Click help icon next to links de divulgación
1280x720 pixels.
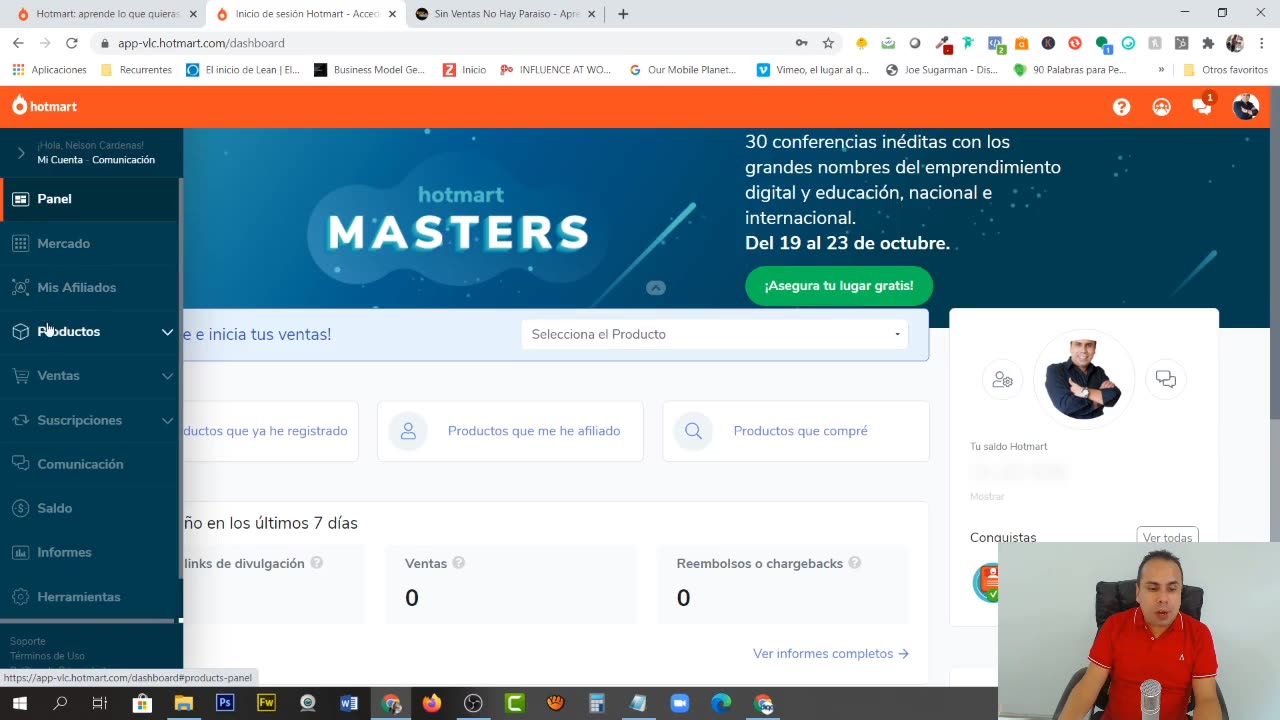tap(316, 563)
